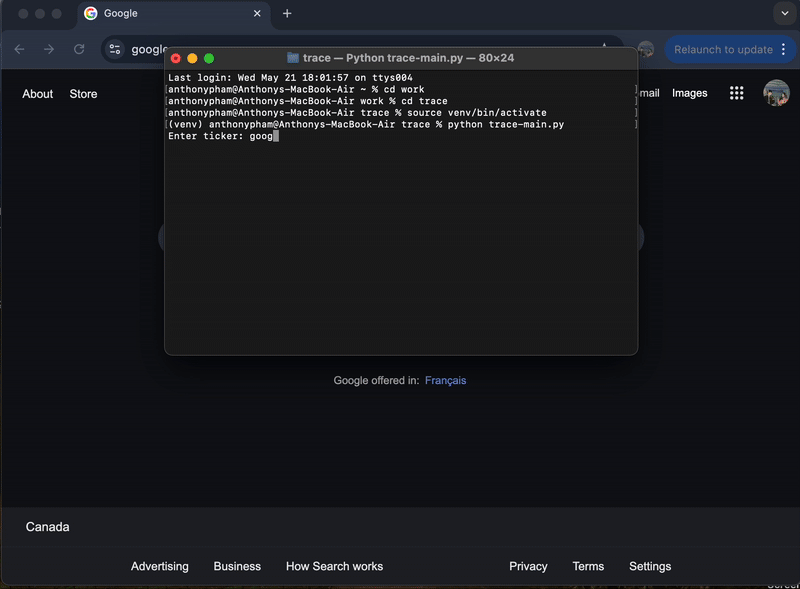Viewport: 800px width, 589px height.
Task: Click the browser Back arrow
Action: 19,49
